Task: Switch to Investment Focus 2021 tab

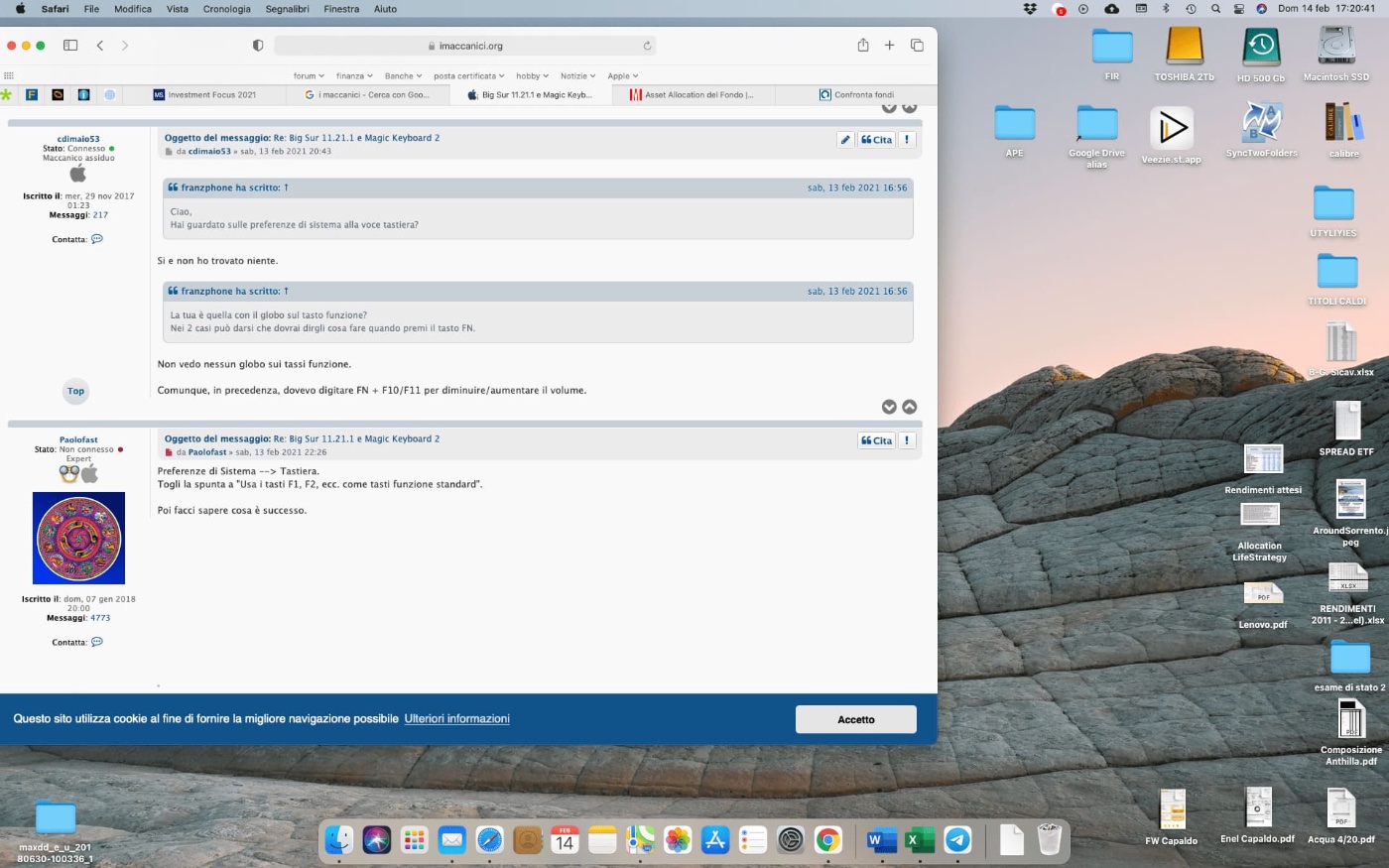Action: [x=204, y=95]
